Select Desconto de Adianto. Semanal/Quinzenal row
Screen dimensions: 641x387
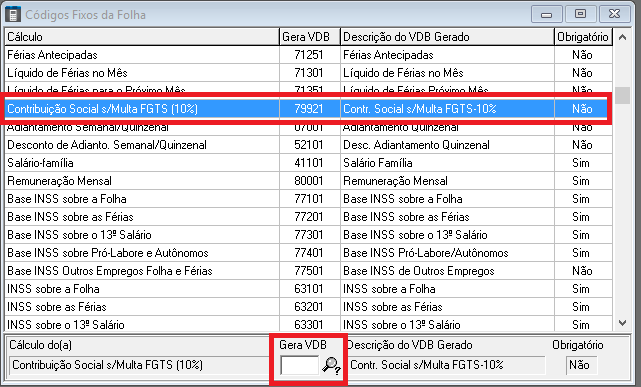(308, 145)
